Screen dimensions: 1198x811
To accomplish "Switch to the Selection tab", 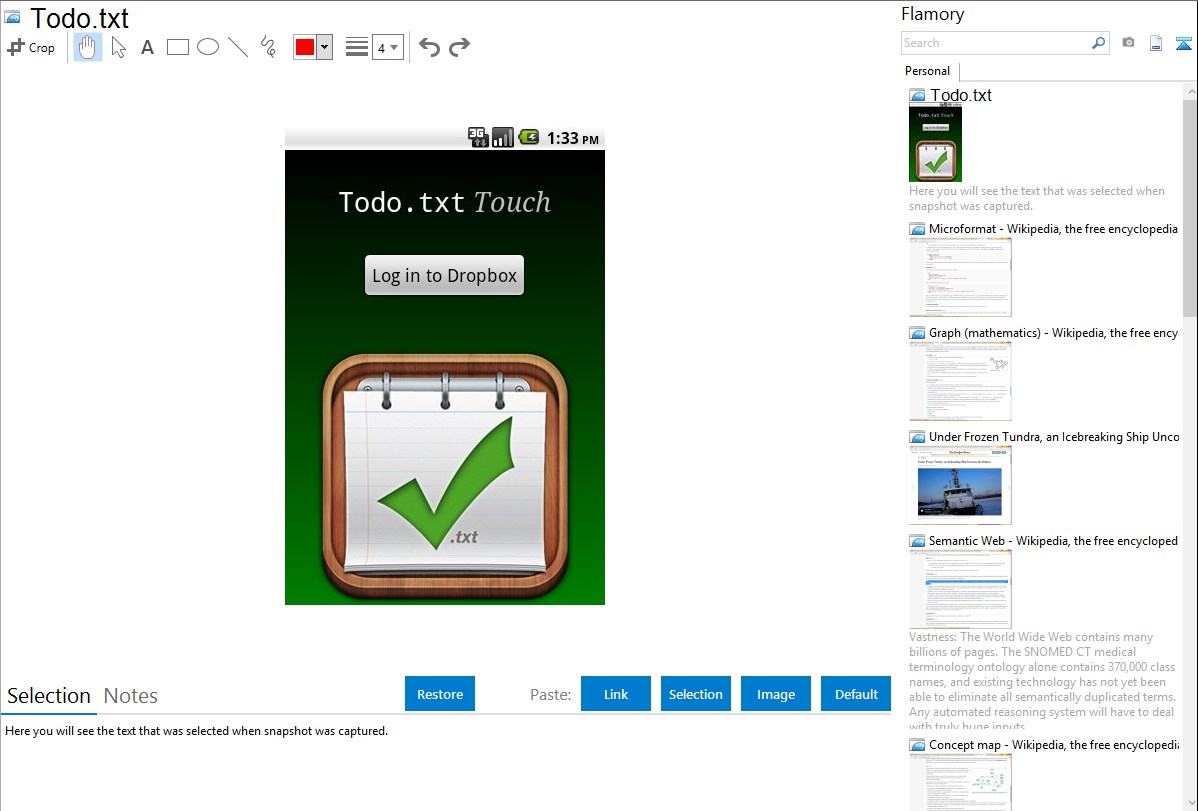I will click(49, 696).
